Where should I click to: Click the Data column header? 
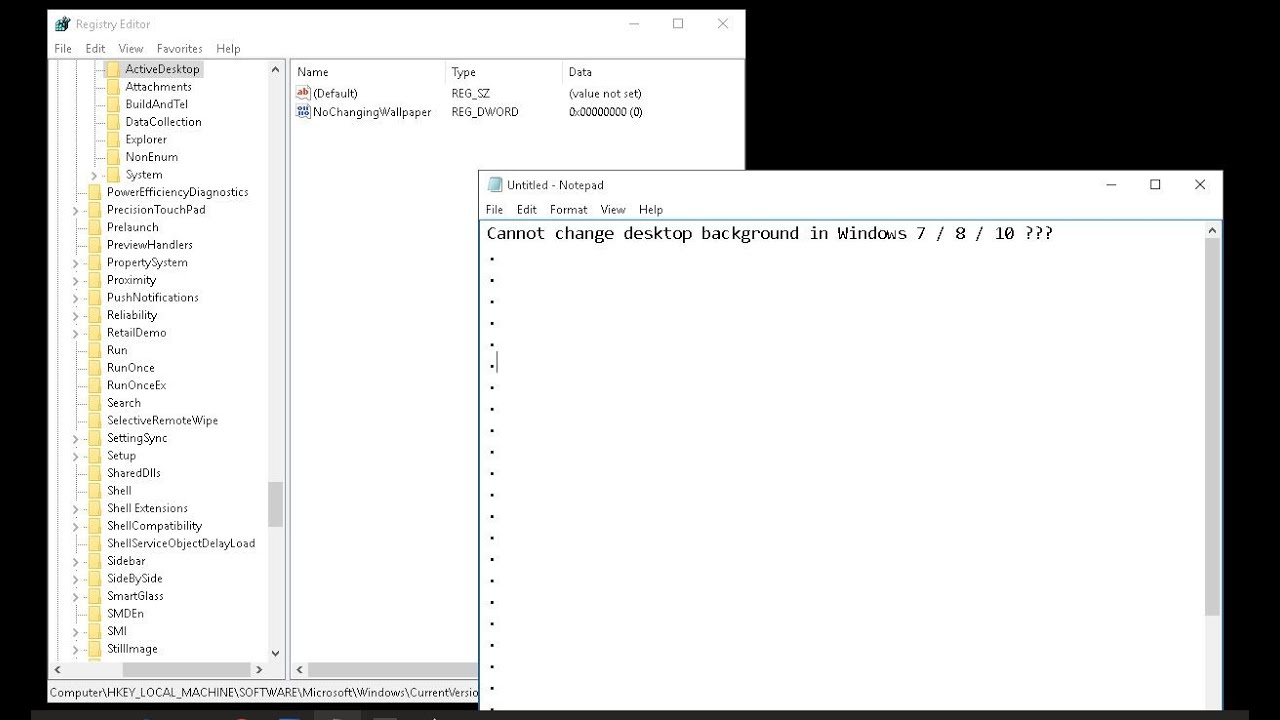[x=652, y=72]
